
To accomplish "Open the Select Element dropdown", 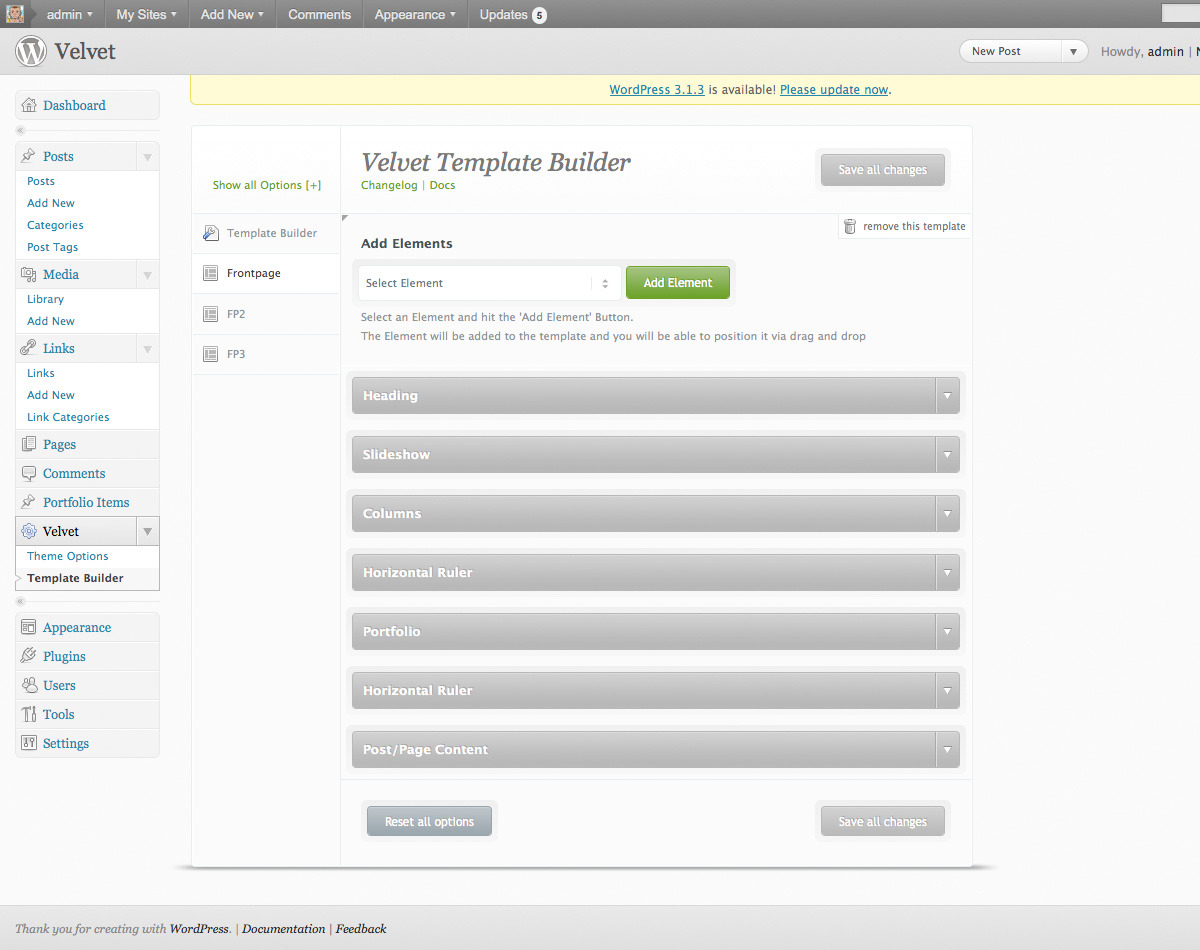I will pos(489,283).
